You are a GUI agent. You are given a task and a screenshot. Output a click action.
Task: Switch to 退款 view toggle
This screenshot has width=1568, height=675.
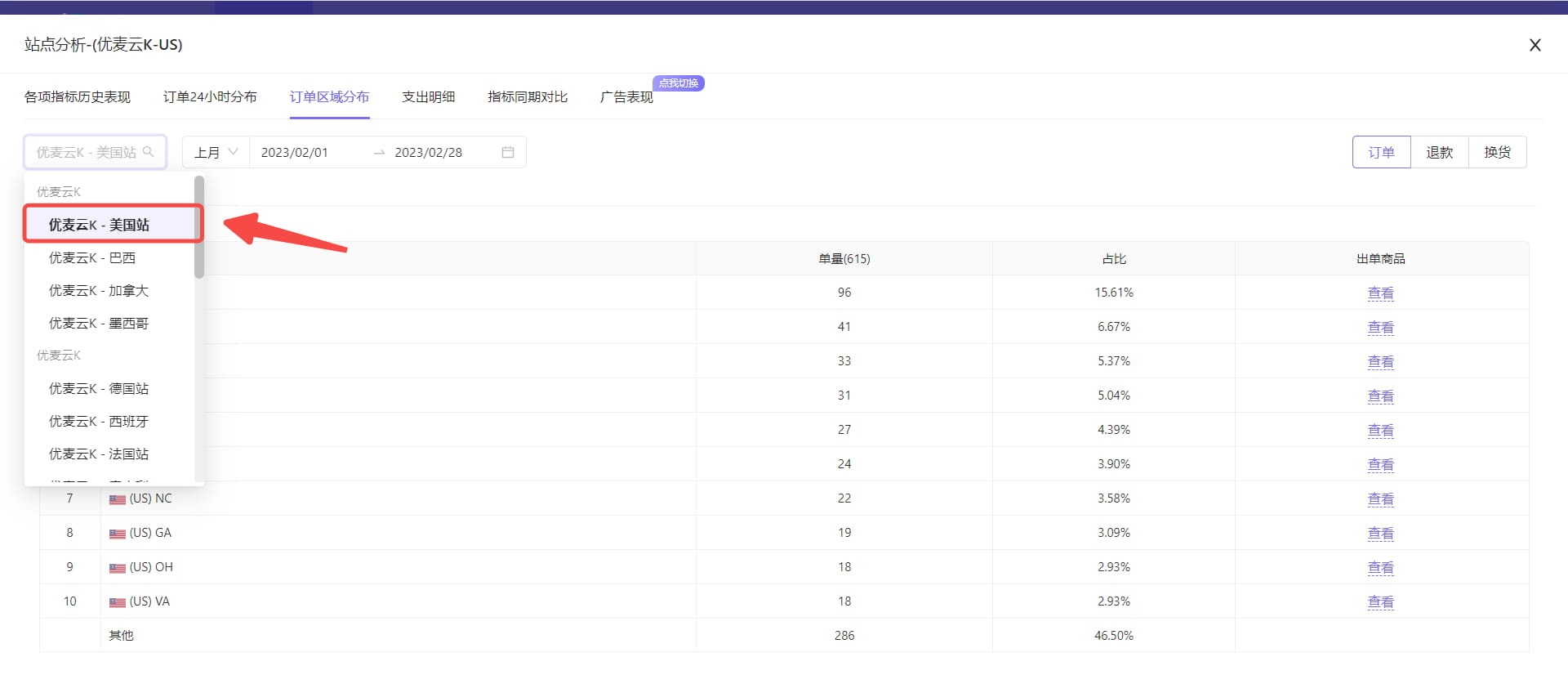(1440, 152)
